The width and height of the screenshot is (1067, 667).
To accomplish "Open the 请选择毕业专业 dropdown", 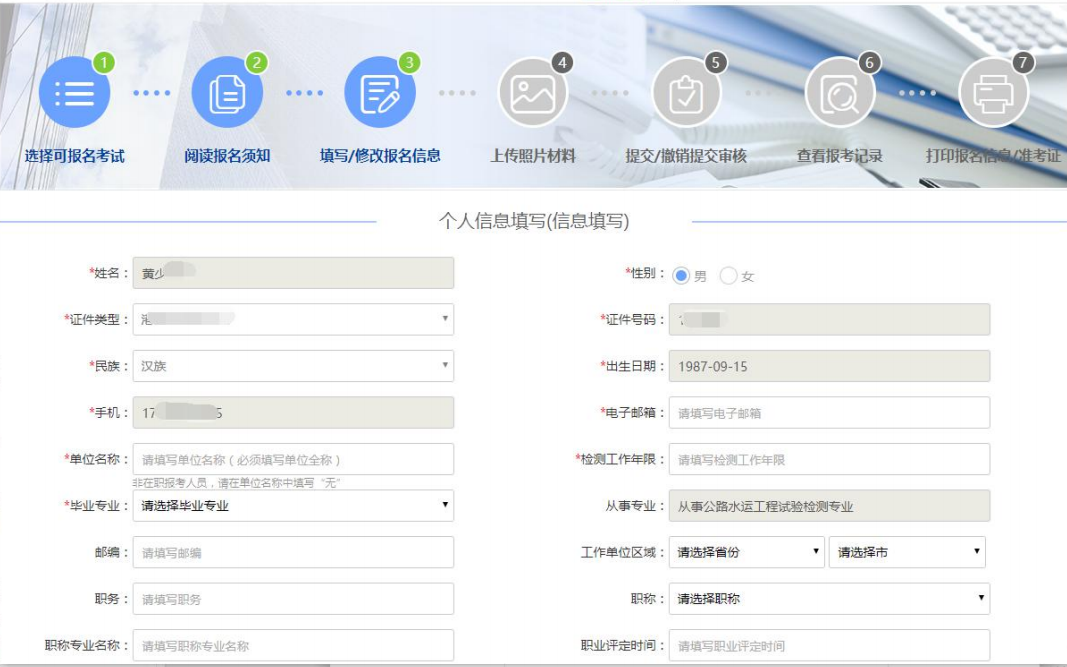I will point(293,506).
